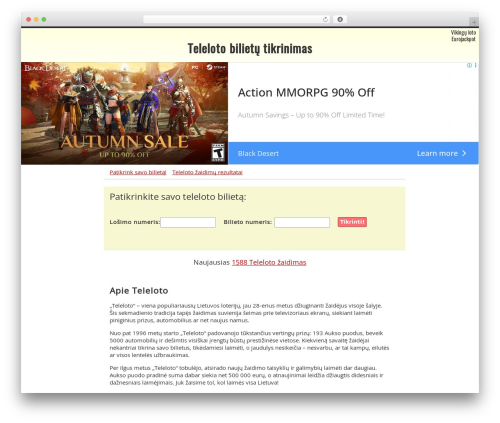
Task: Click the Teleloto bilietų tikrinimas heading
Action: 250,48
